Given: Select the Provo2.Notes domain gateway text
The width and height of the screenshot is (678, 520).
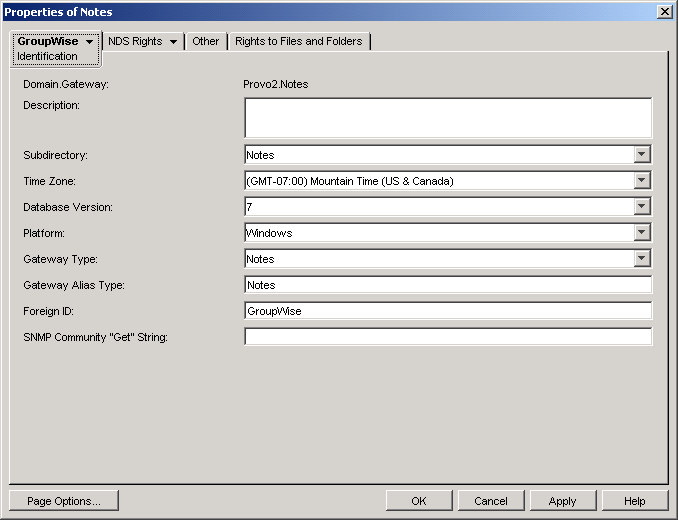Looking at the screenshot, I should (275, 84).
